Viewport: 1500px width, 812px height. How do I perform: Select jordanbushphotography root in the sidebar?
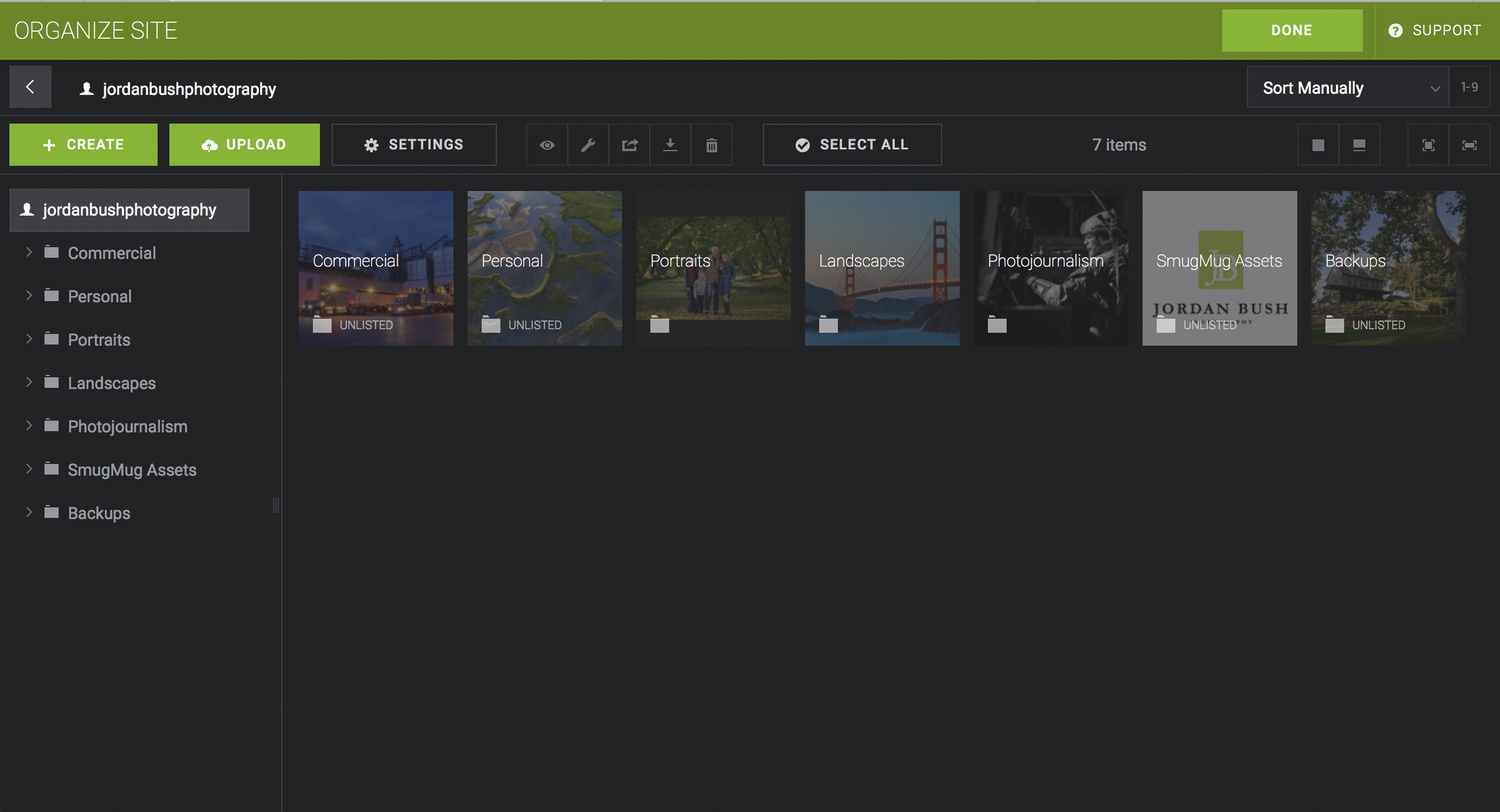[x=129, y=210]
